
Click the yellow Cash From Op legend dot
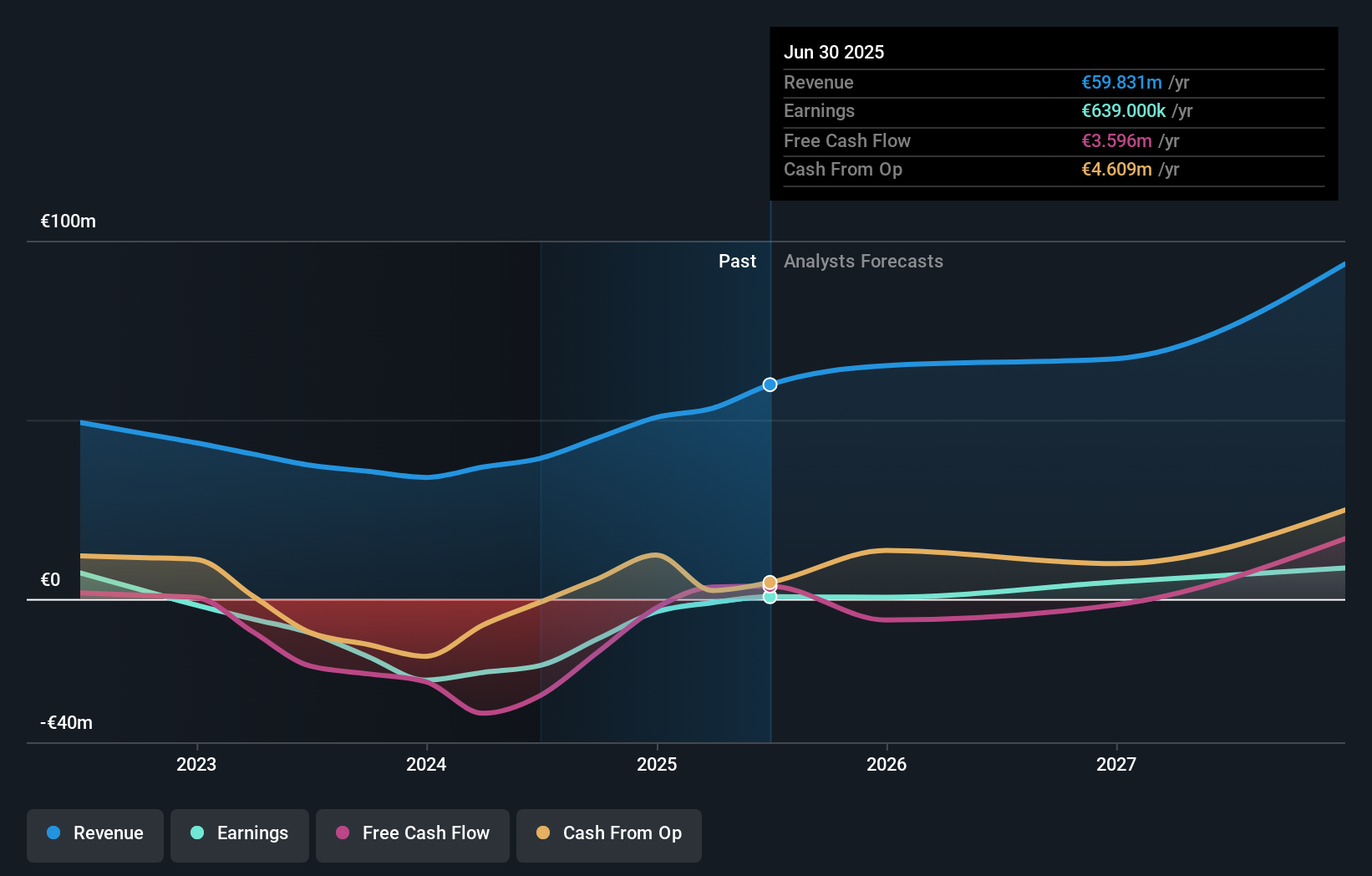[543, 833]
